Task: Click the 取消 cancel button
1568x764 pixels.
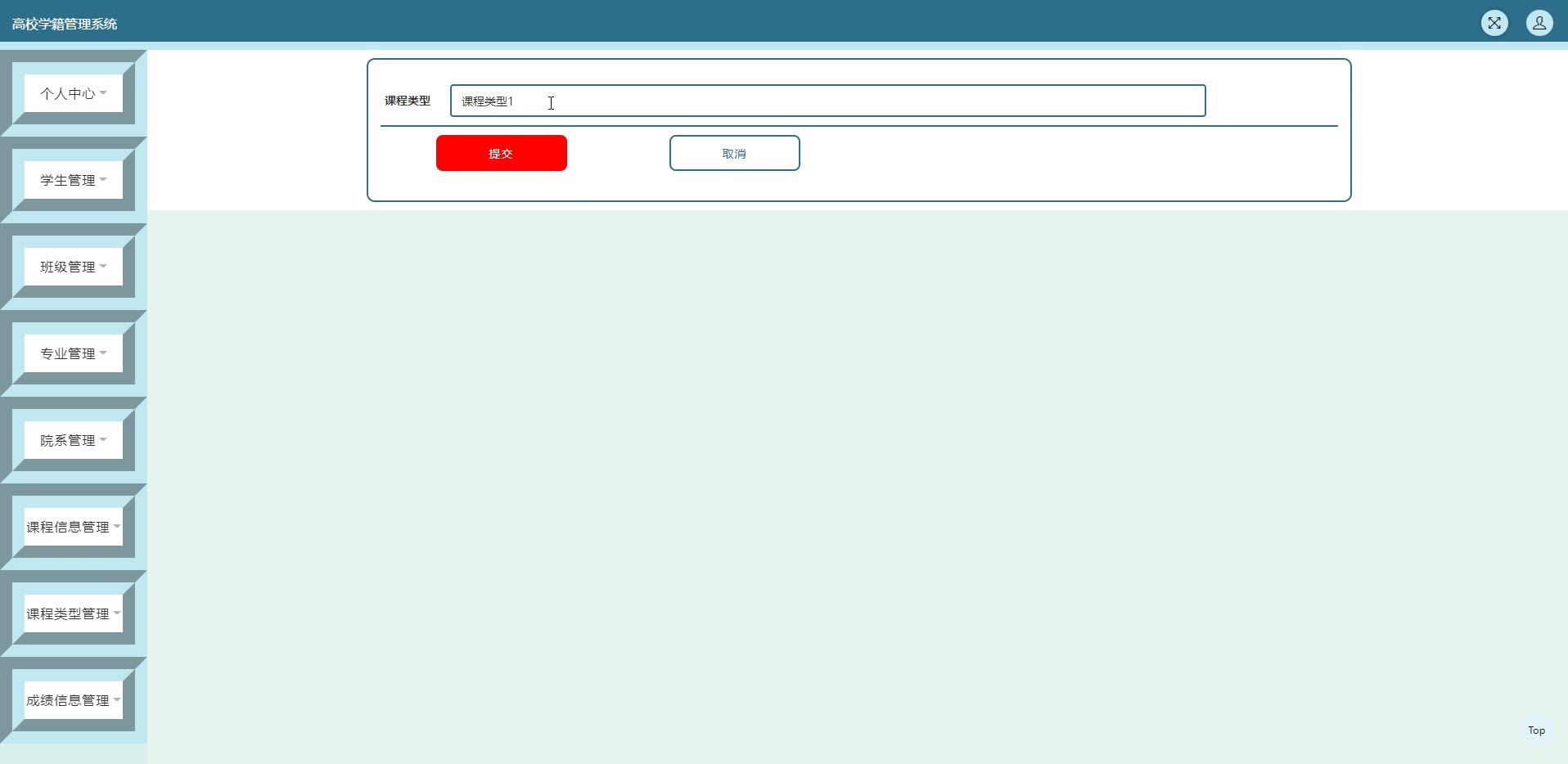Action: coord(735,153)
